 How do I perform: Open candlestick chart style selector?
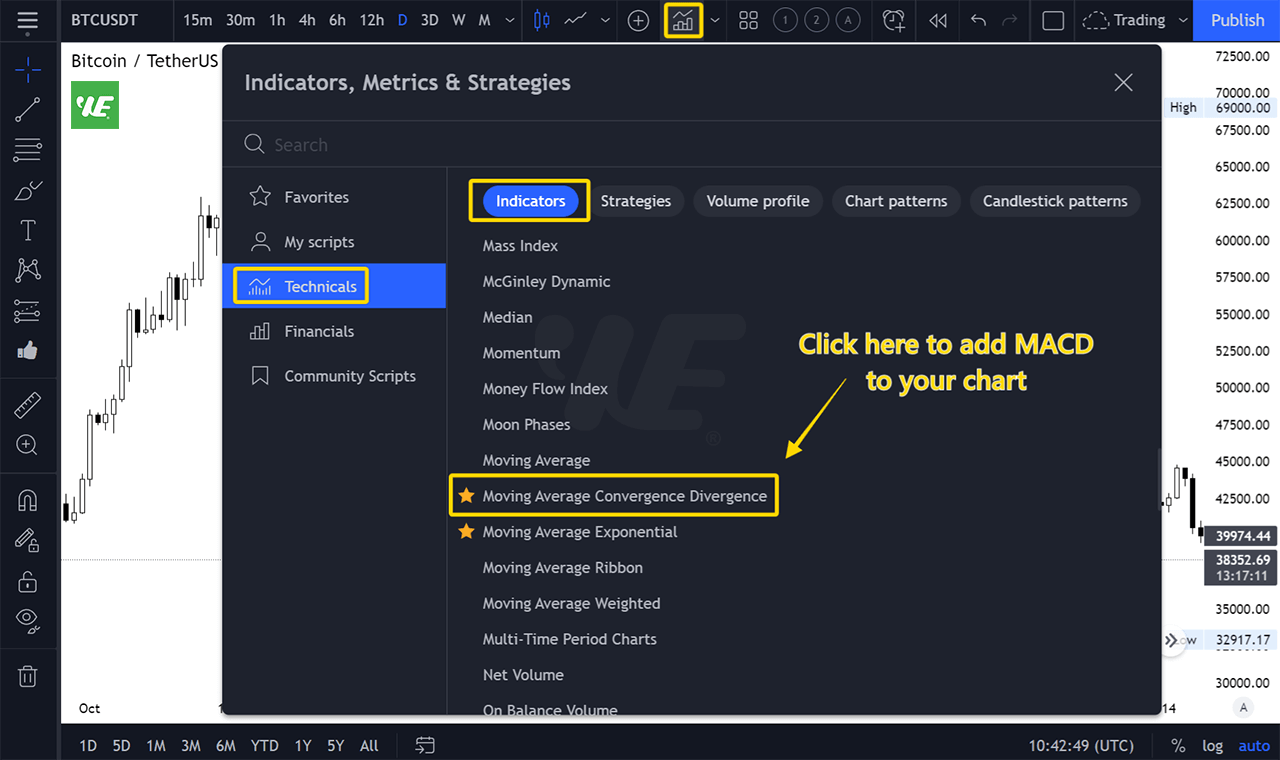pyautogui.click(x=542, y=20)
